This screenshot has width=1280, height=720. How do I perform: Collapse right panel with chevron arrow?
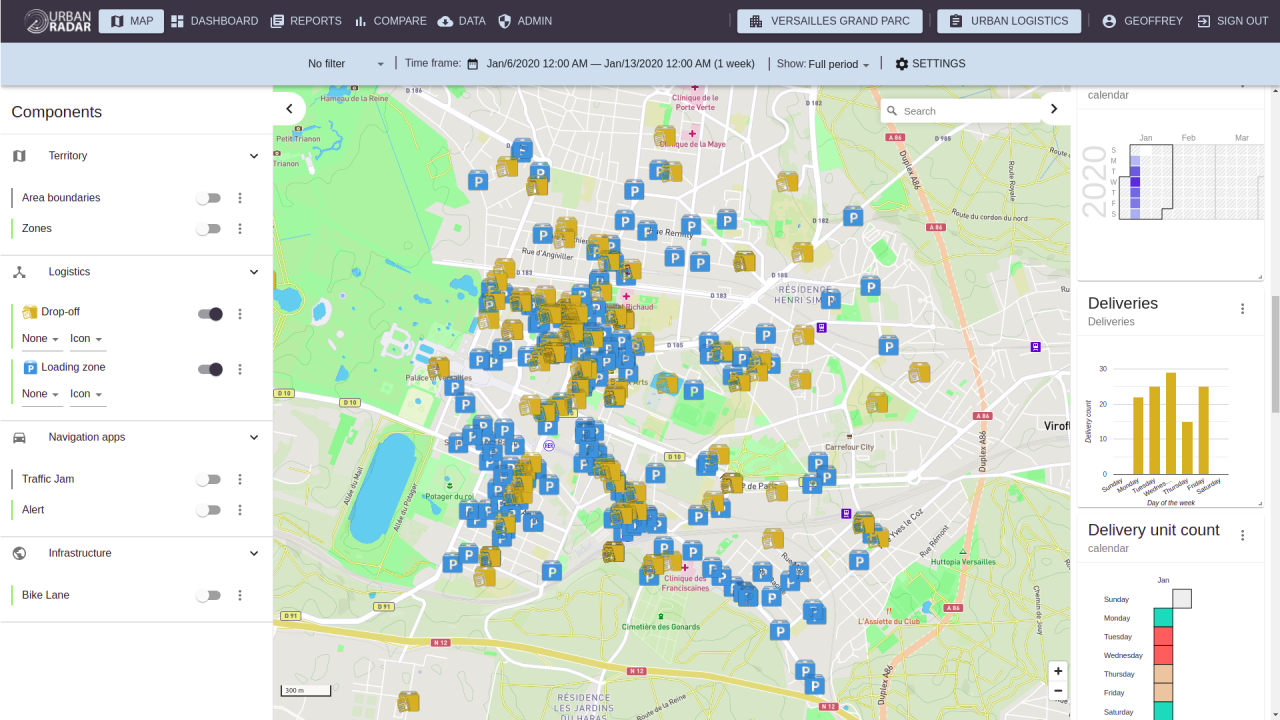(x=1054, y=109)
